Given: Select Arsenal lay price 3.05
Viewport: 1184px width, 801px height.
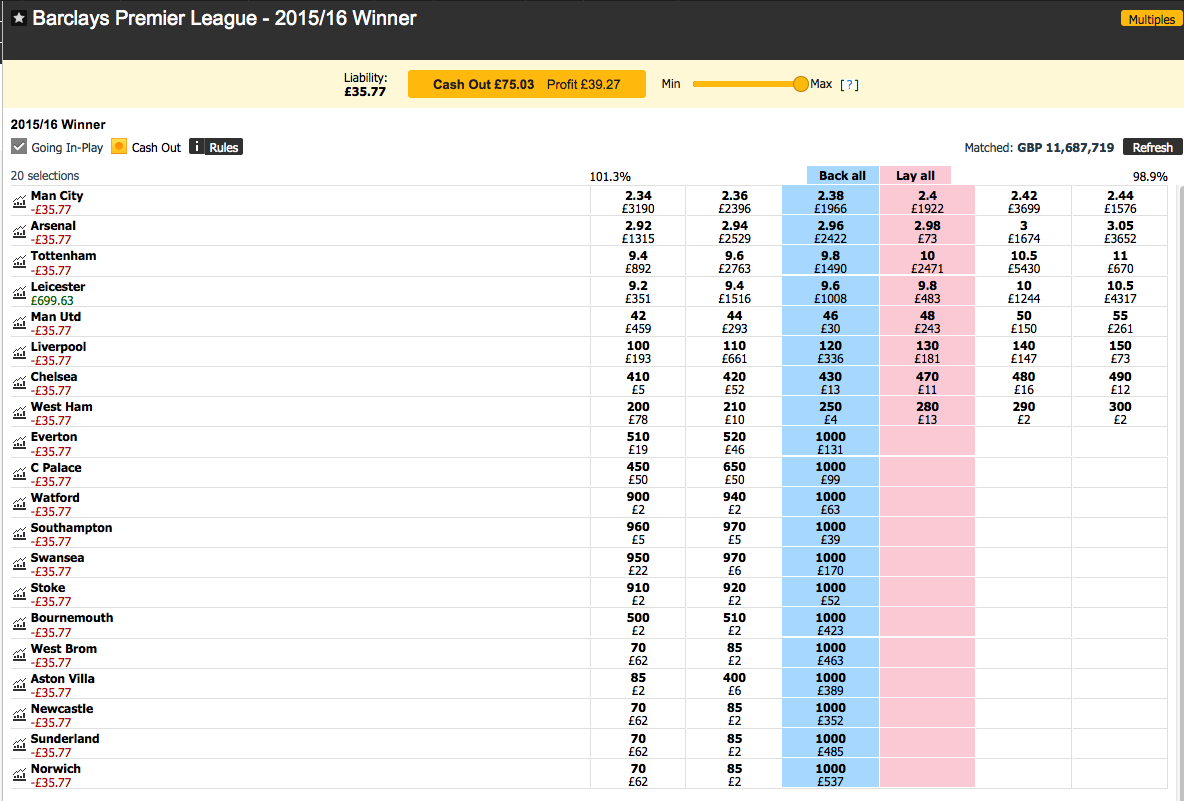Looking at the screenshot, I should coord(1120,232).
